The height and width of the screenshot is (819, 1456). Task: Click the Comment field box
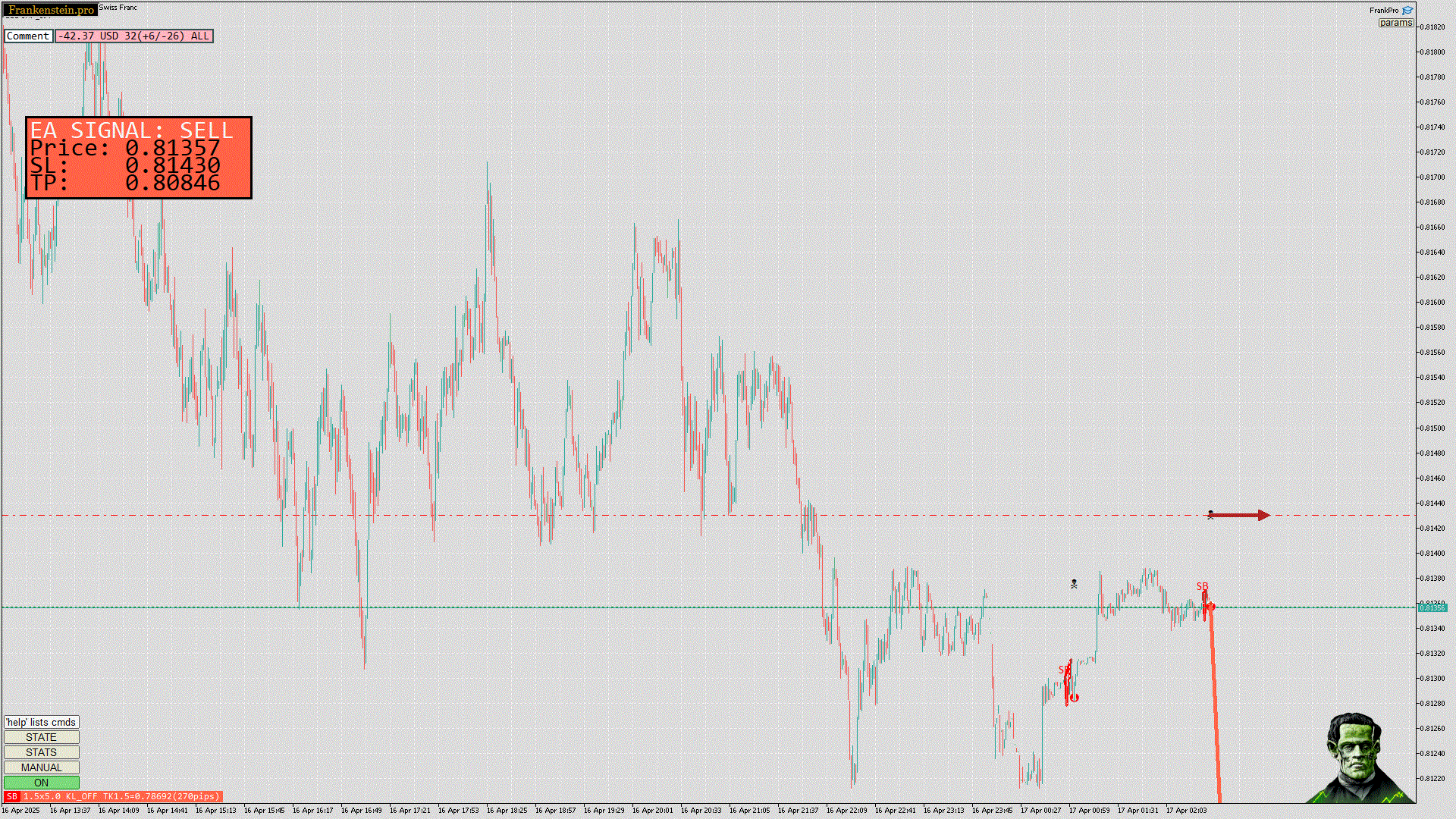(28, 36)
